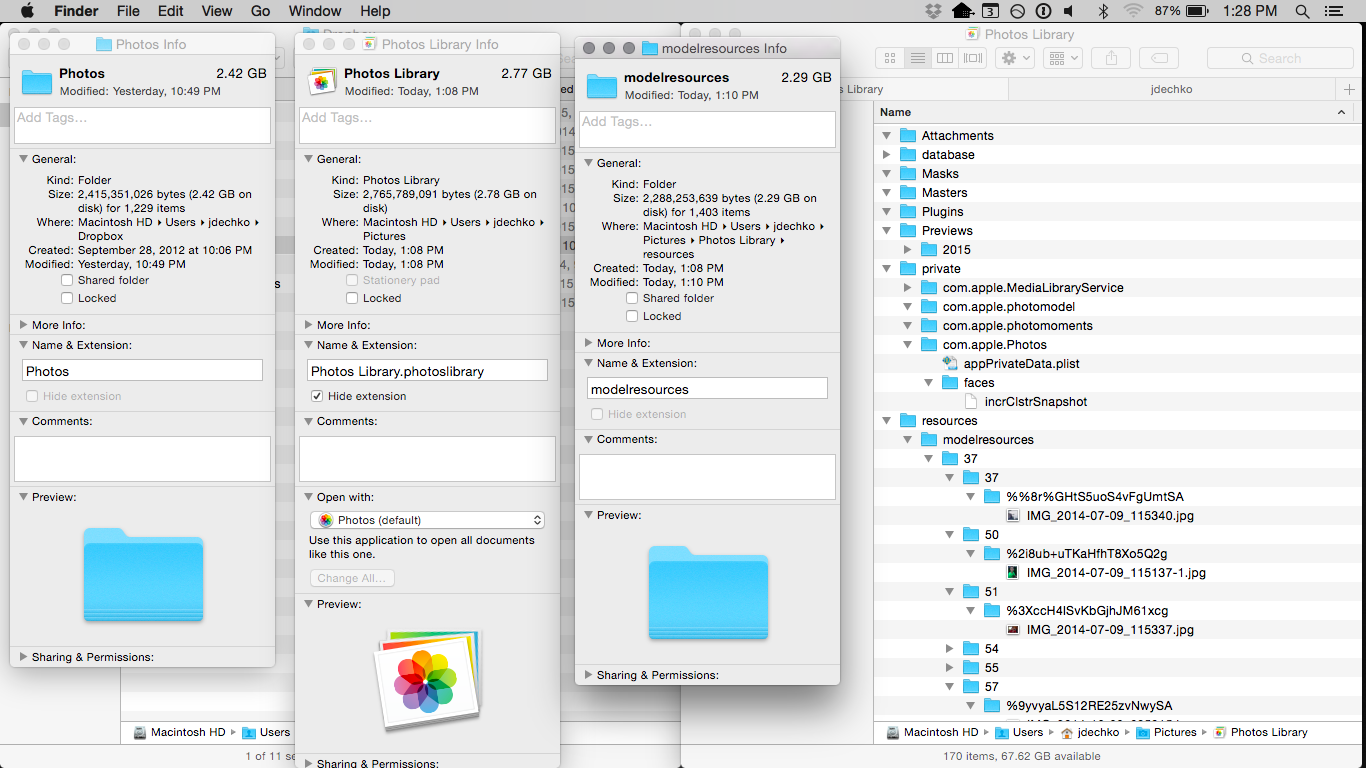Toggle Locked checkbox in modelresources Info
1366x768 pixels.
click(x=632, y=316)
